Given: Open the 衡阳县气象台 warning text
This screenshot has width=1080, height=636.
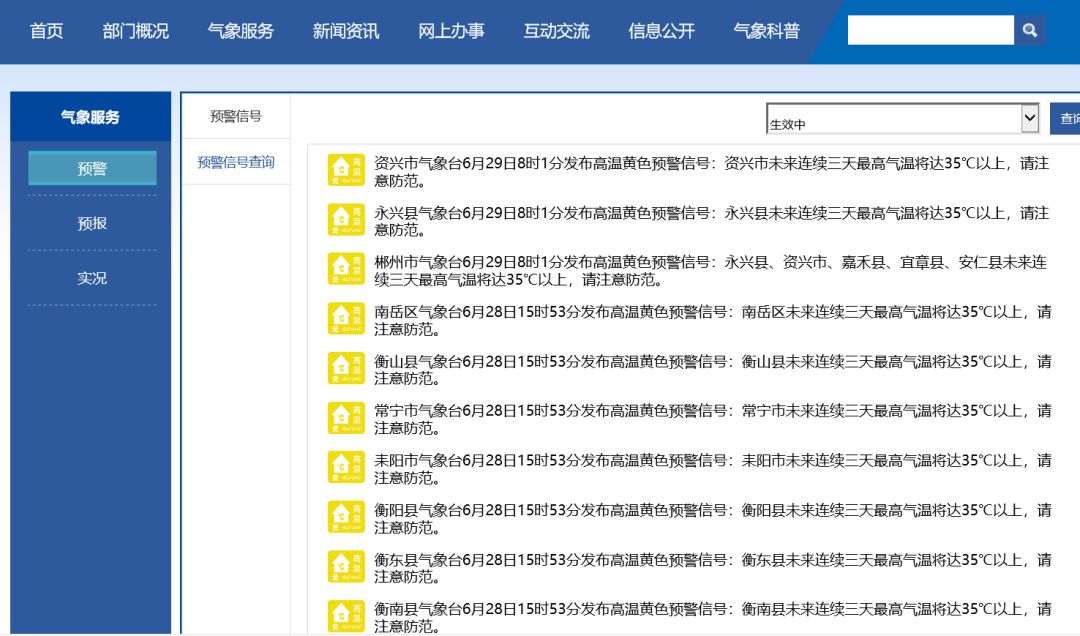Looking at the screenshot, I should pos(713,519).
